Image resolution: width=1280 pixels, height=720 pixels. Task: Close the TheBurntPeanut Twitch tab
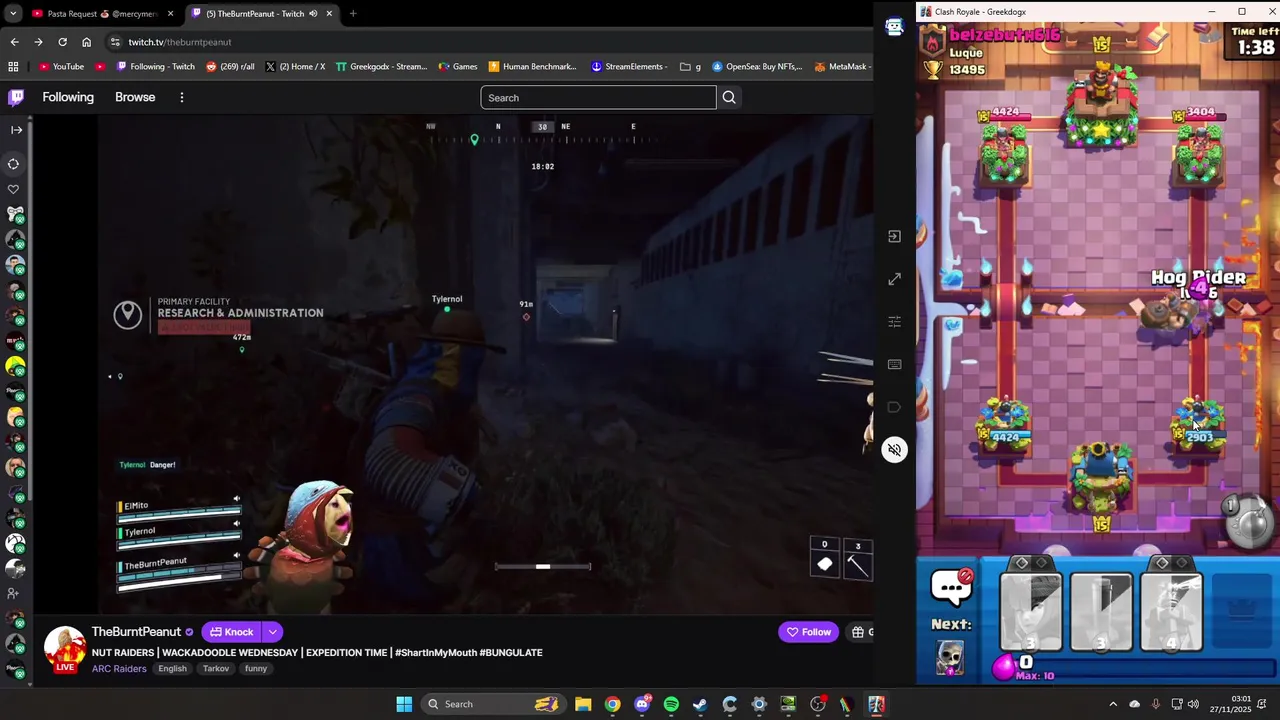click(329, 14)
